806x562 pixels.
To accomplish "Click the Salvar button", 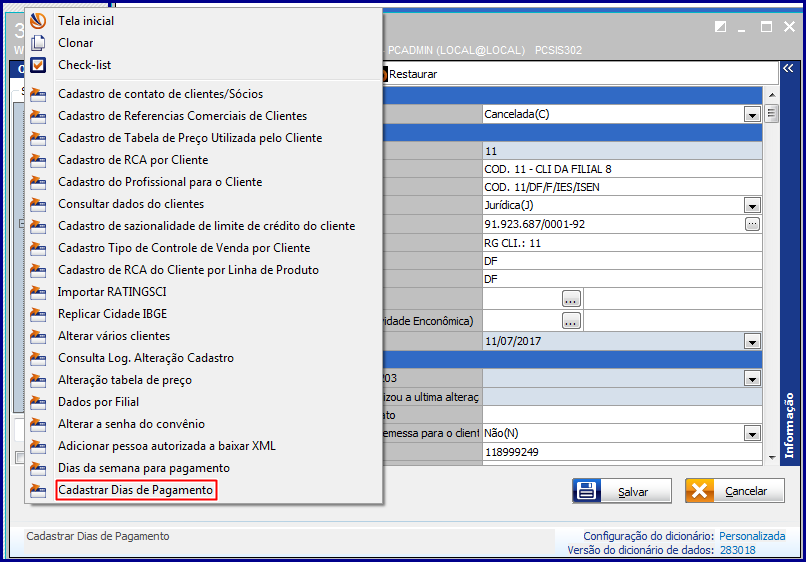I will click(x=622, y=491).
